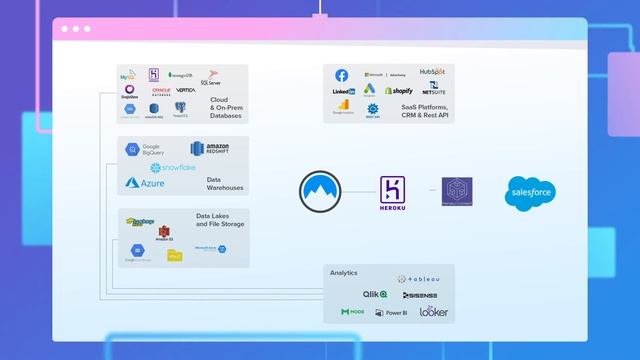Image resolution: width=640 pixels, height=360 pixels.
Task: Click the Snowflake logo
Action: click(173, 167)
